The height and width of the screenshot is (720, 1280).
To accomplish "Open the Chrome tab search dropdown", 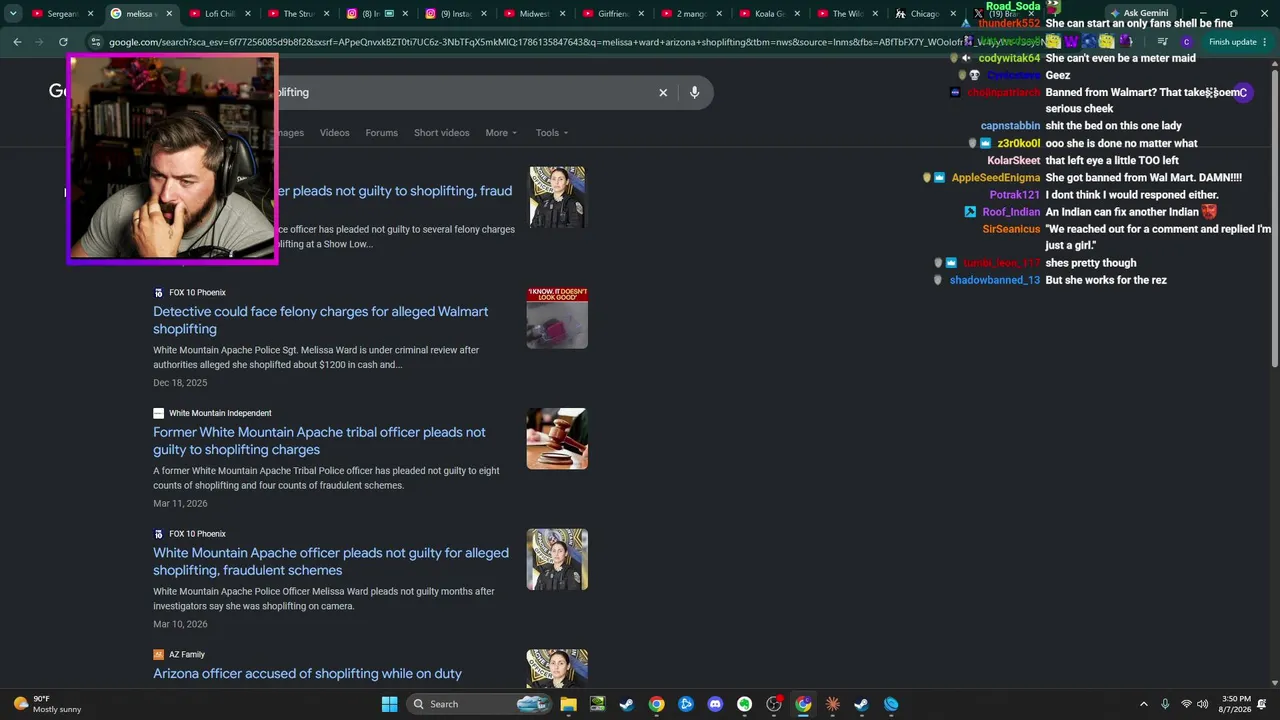I will (13, 14).
